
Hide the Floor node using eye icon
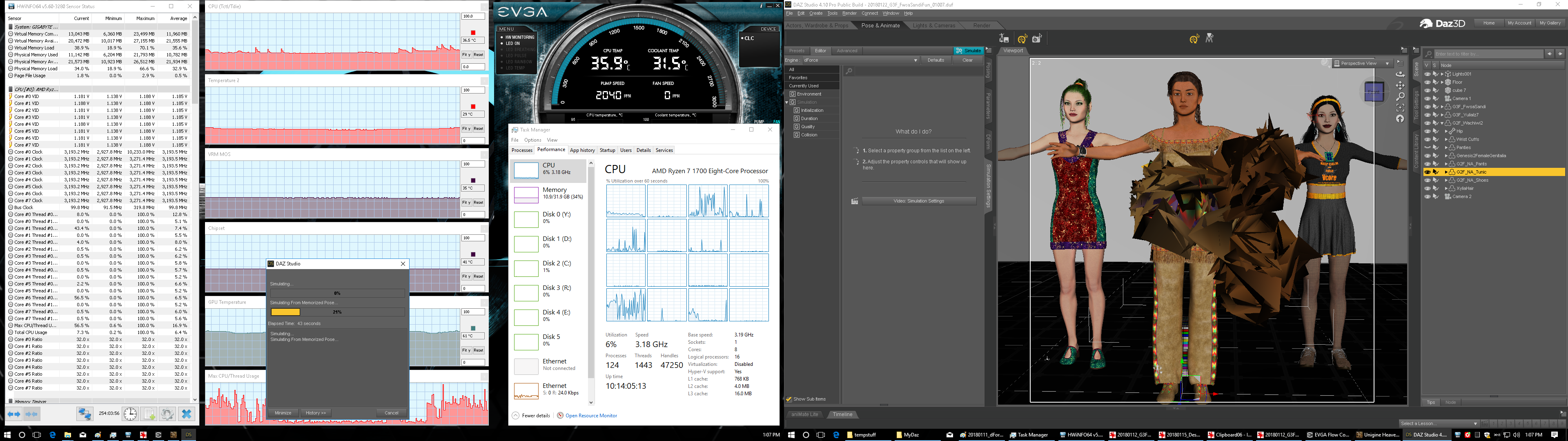coord(1428,82)
